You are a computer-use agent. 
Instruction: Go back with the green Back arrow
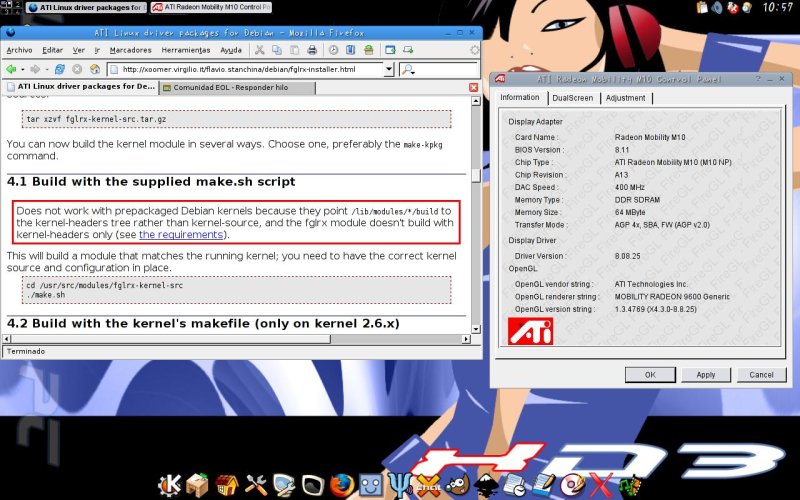[x=11, y=69]
